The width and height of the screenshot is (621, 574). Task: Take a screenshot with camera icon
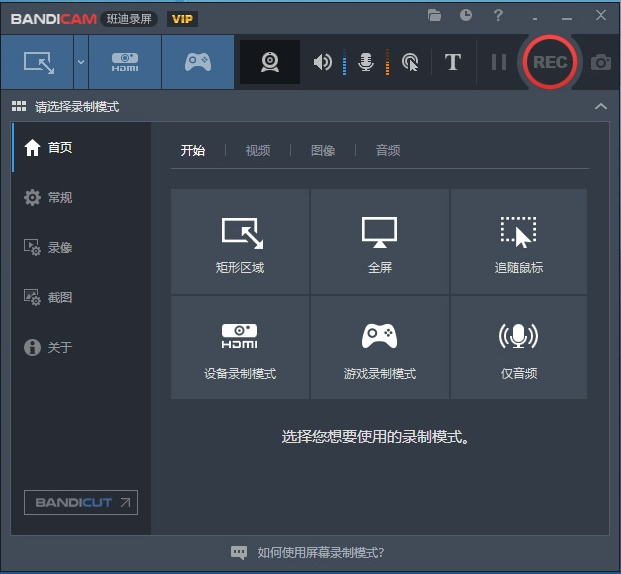(x=601, y=62)
